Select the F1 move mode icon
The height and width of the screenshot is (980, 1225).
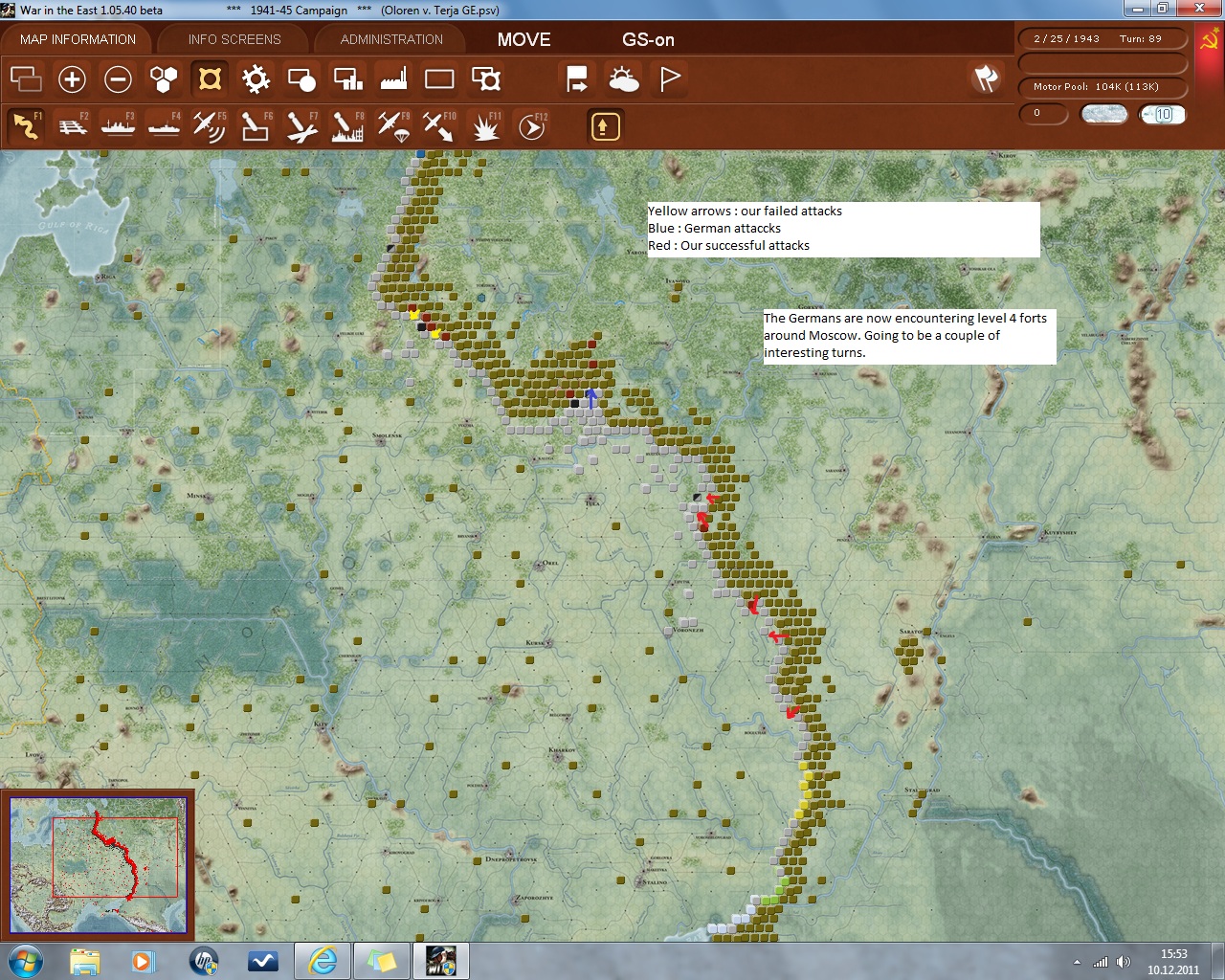27,126
